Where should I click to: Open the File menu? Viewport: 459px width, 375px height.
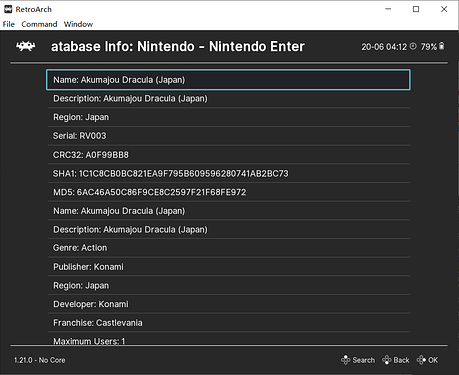coord(9,24)
